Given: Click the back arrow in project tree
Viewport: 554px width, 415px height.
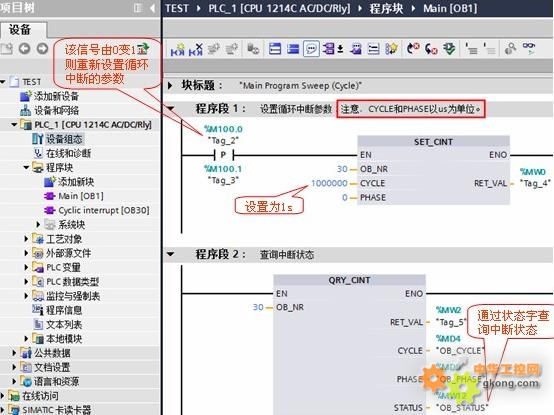Looking at the screenshot, I should click(x=24, y=48).
